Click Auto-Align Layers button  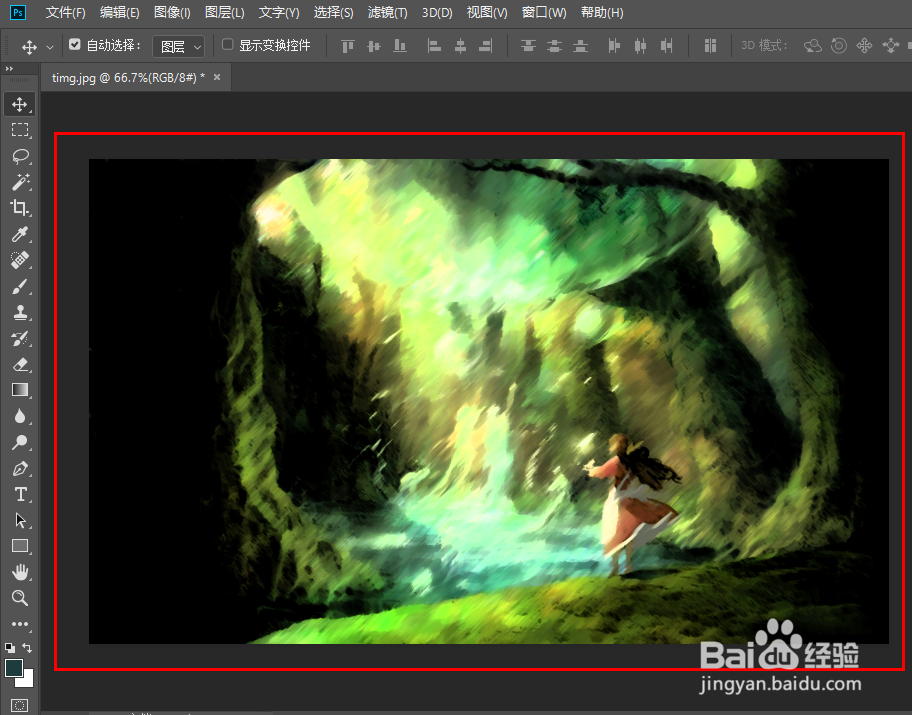click(710, 46)
